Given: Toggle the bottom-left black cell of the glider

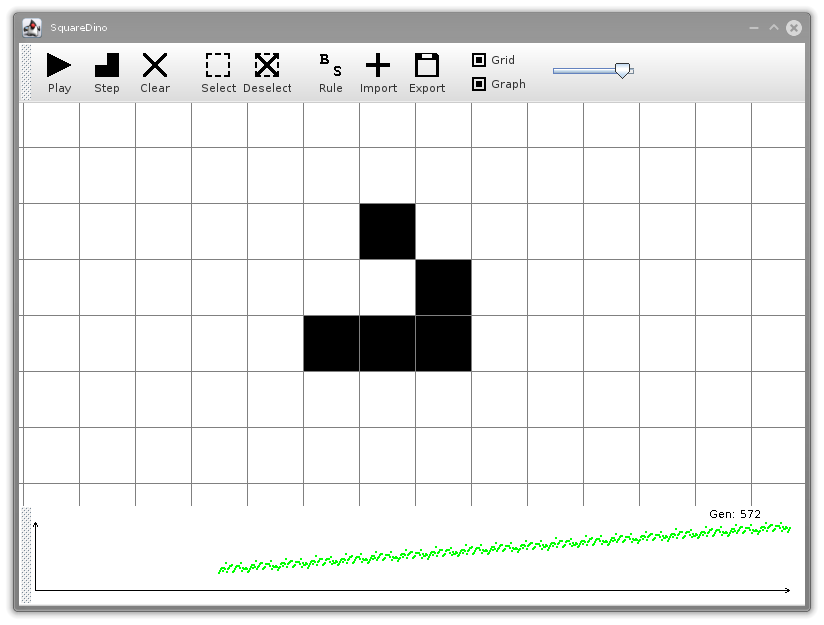Looking at the screenshot, I should pos(331,343).
